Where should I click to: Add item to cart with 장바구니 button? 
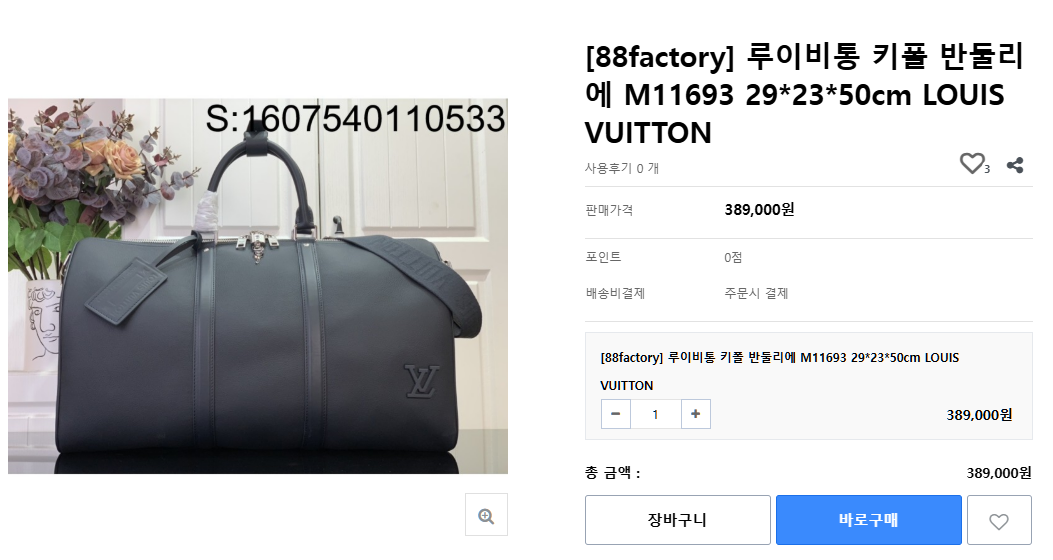pos(678,520)
